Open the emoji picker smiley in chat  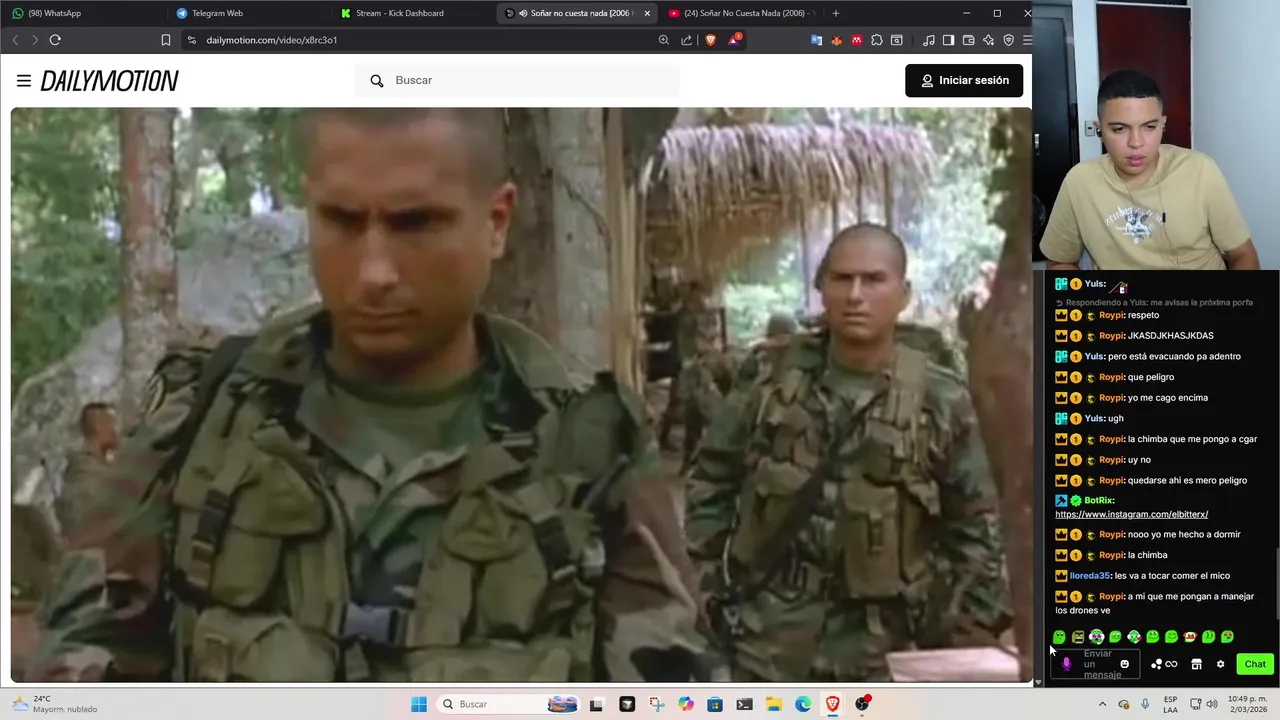click(1124, 664)
